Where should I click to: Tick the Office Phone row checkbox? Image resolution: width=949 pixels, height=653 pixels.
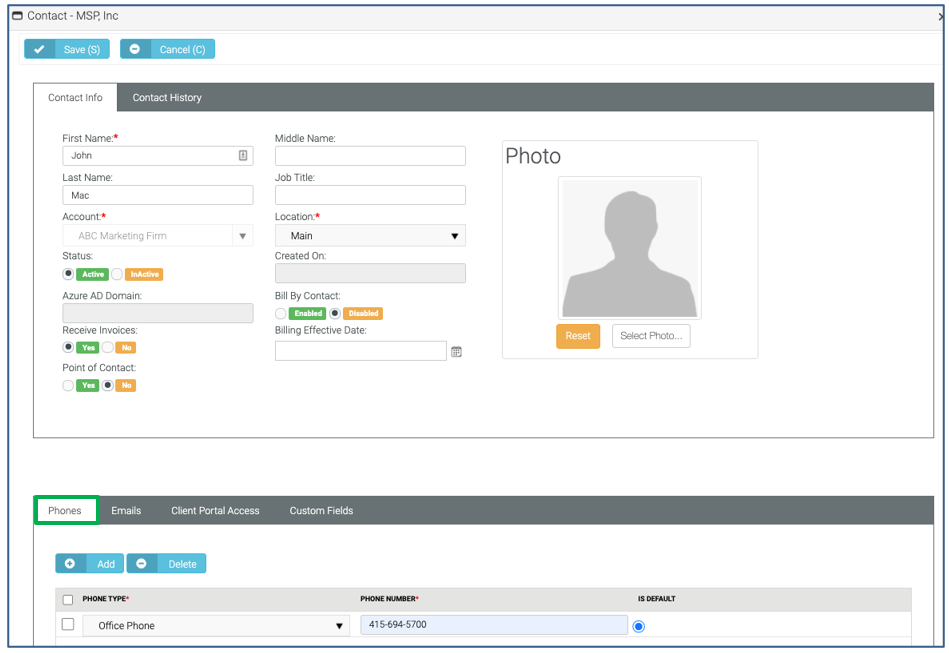68,625
